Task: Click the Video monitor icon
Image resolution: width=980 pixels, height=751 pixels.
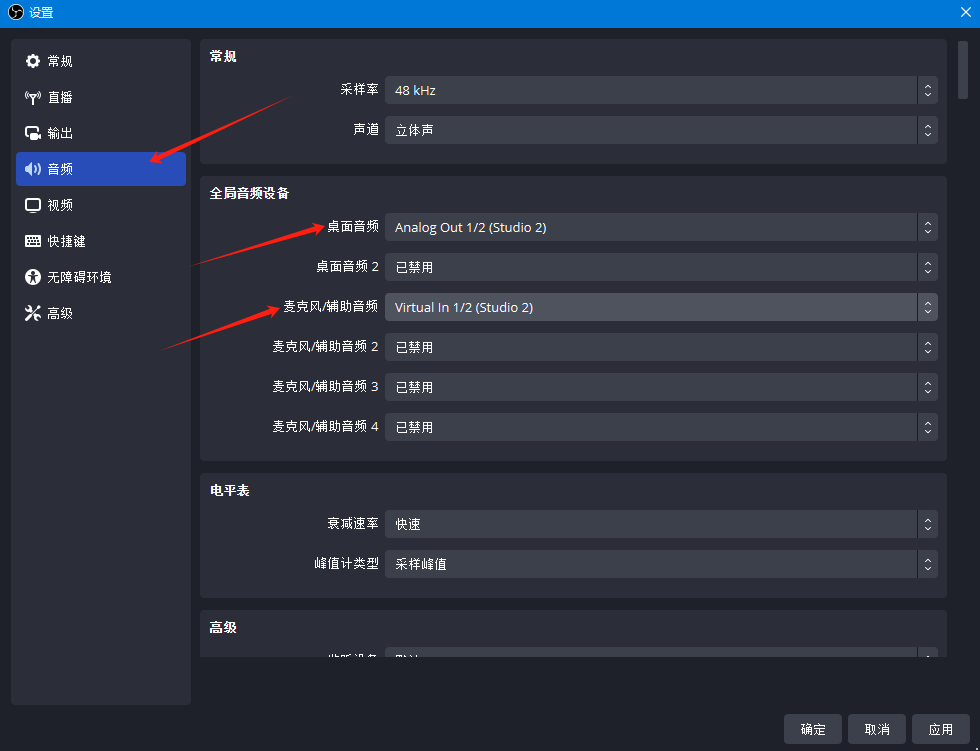Action: (x=33, y=205)
